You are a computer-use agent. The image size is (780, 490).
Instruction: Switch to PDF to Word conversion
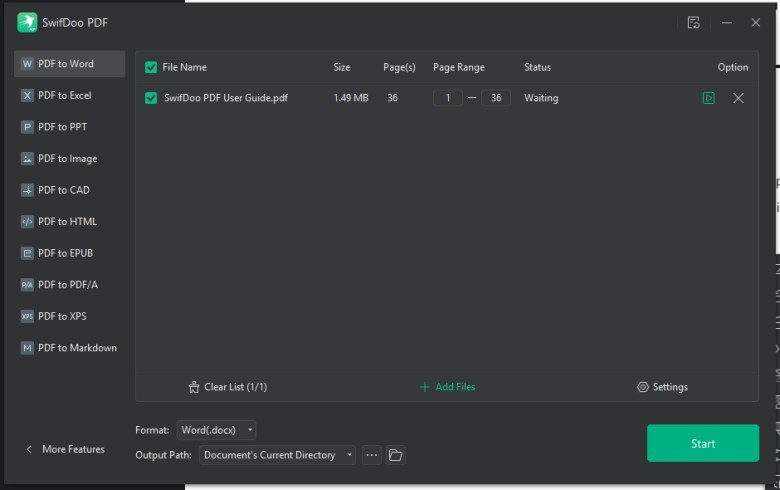pos(70,64)
